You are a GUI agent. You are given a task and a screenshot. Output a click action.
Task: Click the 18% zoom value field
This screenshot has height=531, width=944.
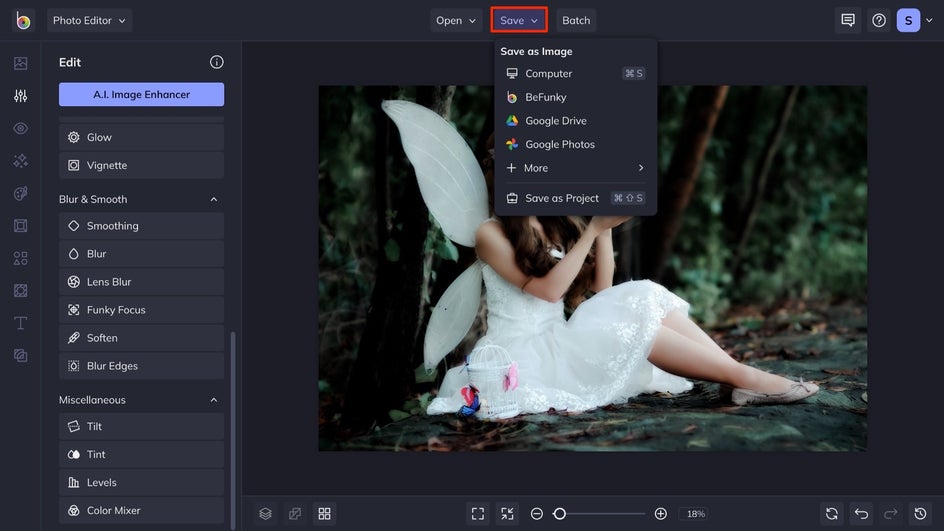(695, 514)
